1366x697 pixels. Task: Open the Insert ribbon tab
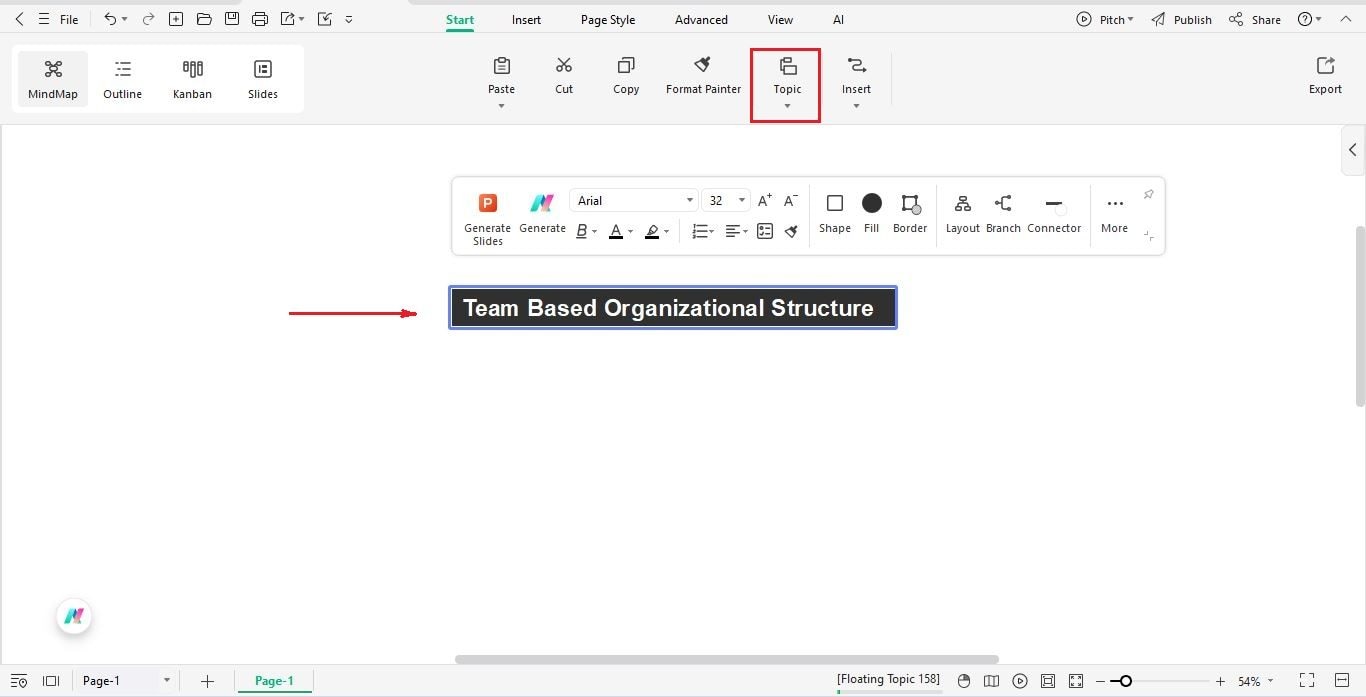coord(526,19)
